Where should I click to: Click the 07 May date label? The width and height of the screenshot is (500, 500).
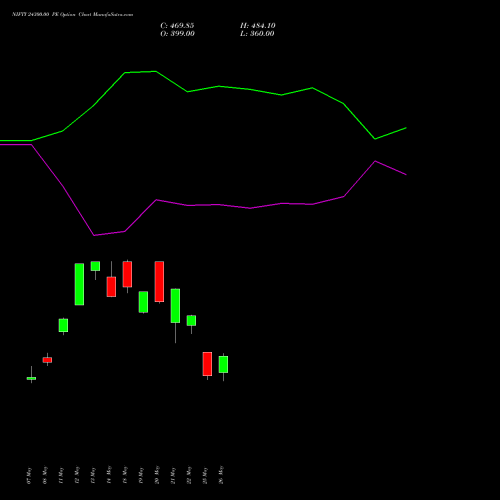29,475
